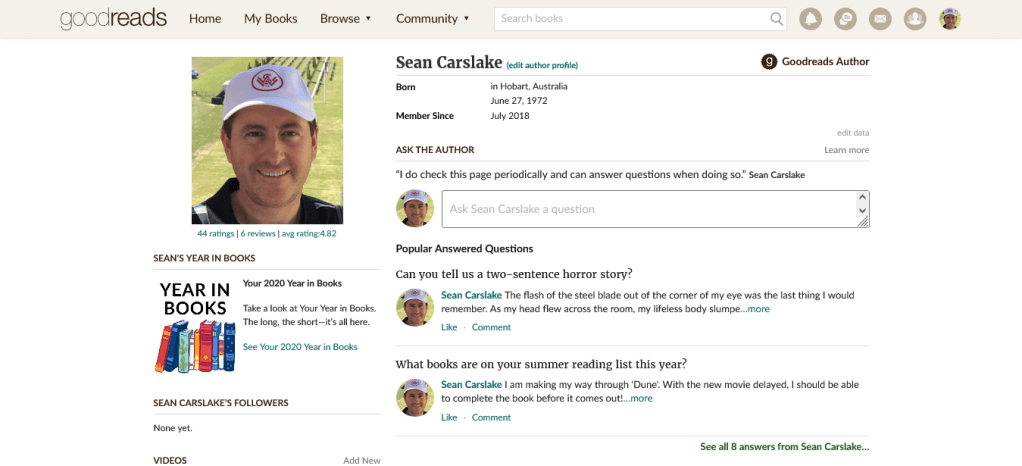The image size is (1022, 466).
Task: Click the edit author profile link
Action: click(542, 66)
